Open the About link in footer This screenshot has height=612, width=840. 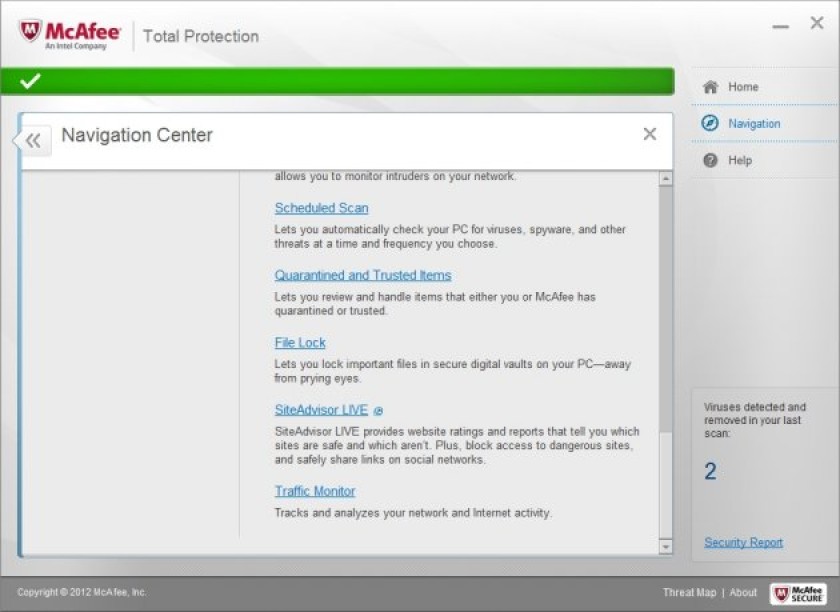coord(743,592)
